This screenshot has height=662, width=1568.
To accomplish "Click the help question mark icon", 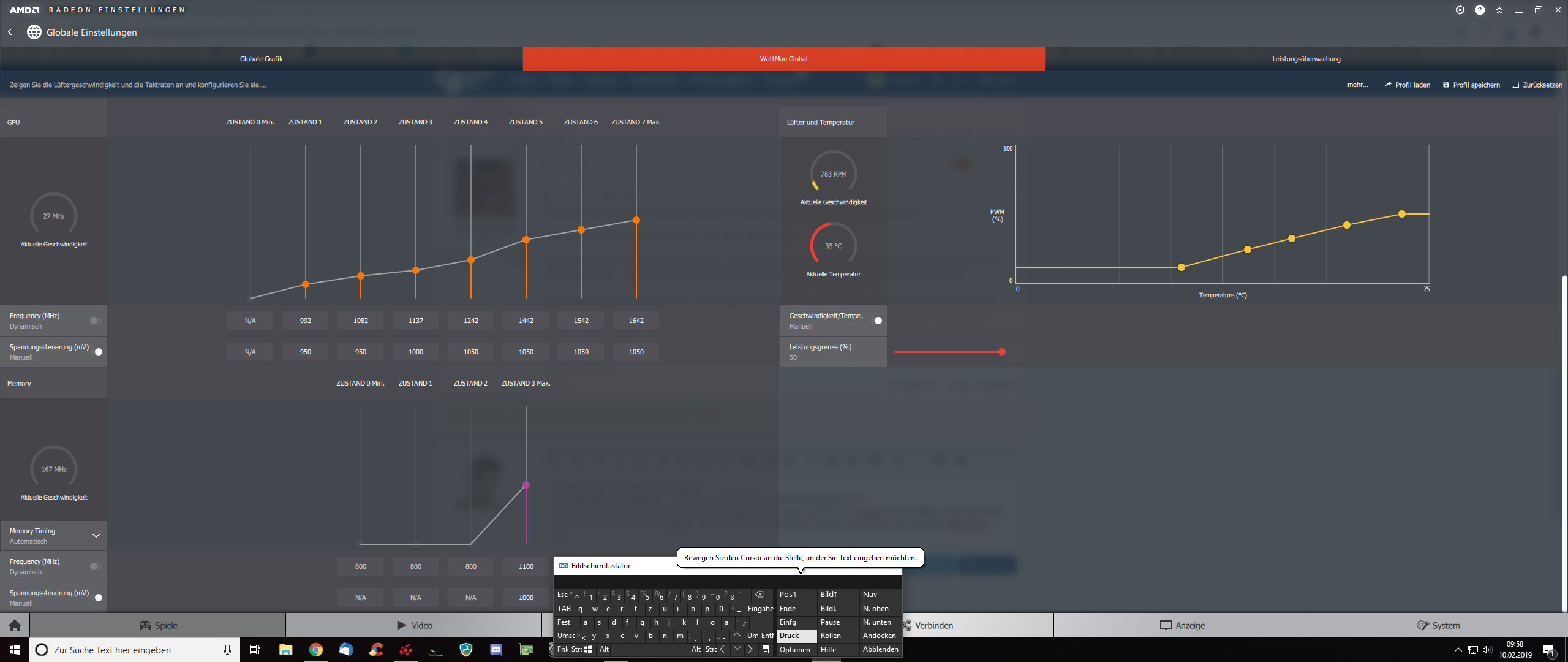I will click(1480, 10).
